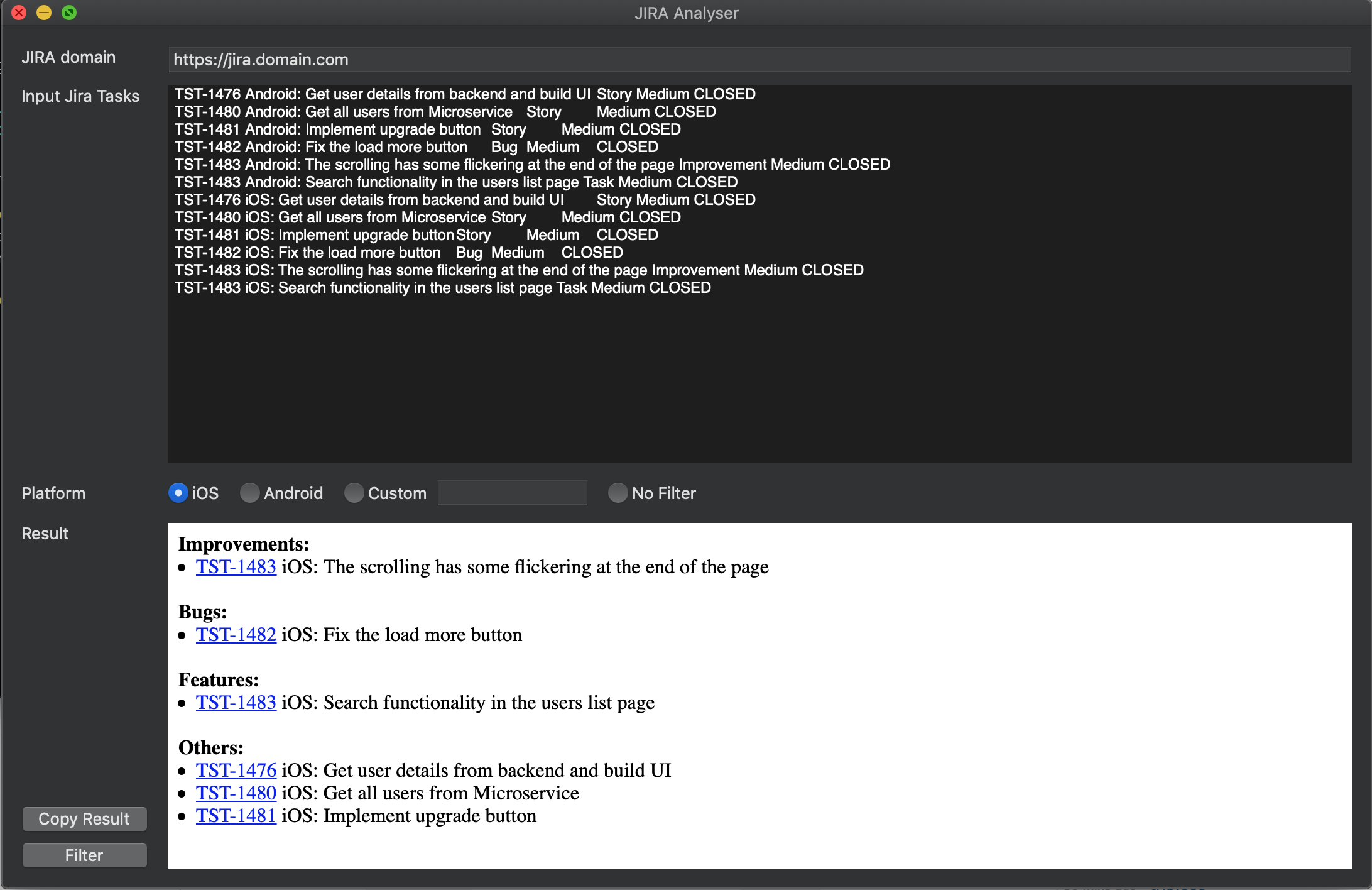The height and width of the screenshot is (890, 1372).
Task: Minimize the JIRA Analyser window
Action: [x=44, y=13]
